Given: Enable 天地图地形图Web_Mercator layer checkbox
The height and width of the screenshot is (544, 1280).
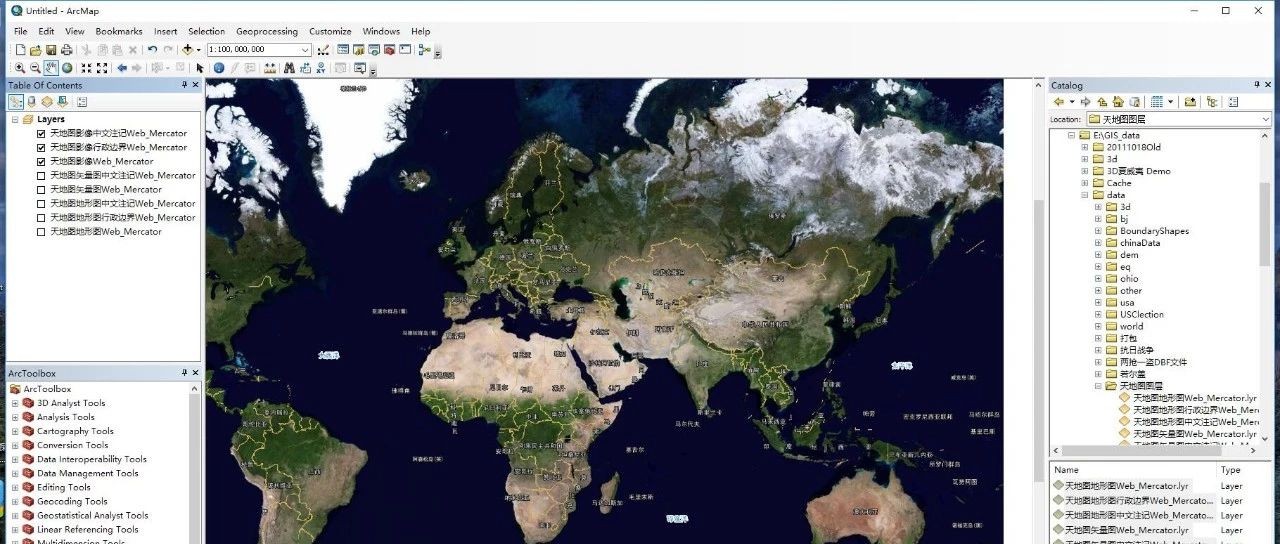Looking at the screenshot, I should click(x=41, y=231).
